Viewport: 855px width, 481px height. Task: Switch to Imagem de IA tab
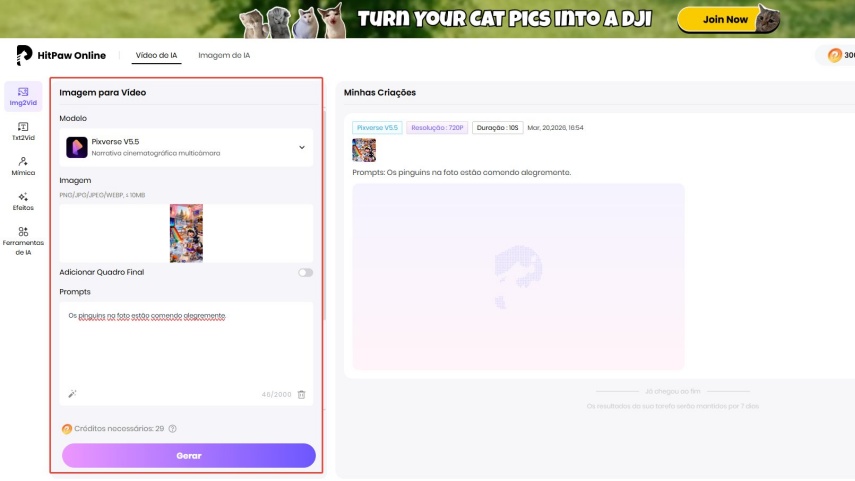tap(224, 55)
